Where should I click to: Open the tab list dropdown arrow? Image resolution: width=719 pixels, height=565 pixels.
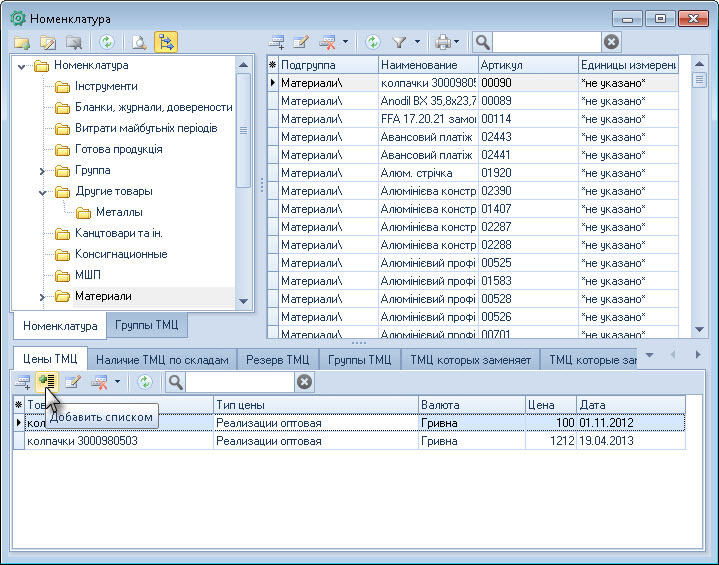[650, 355]
